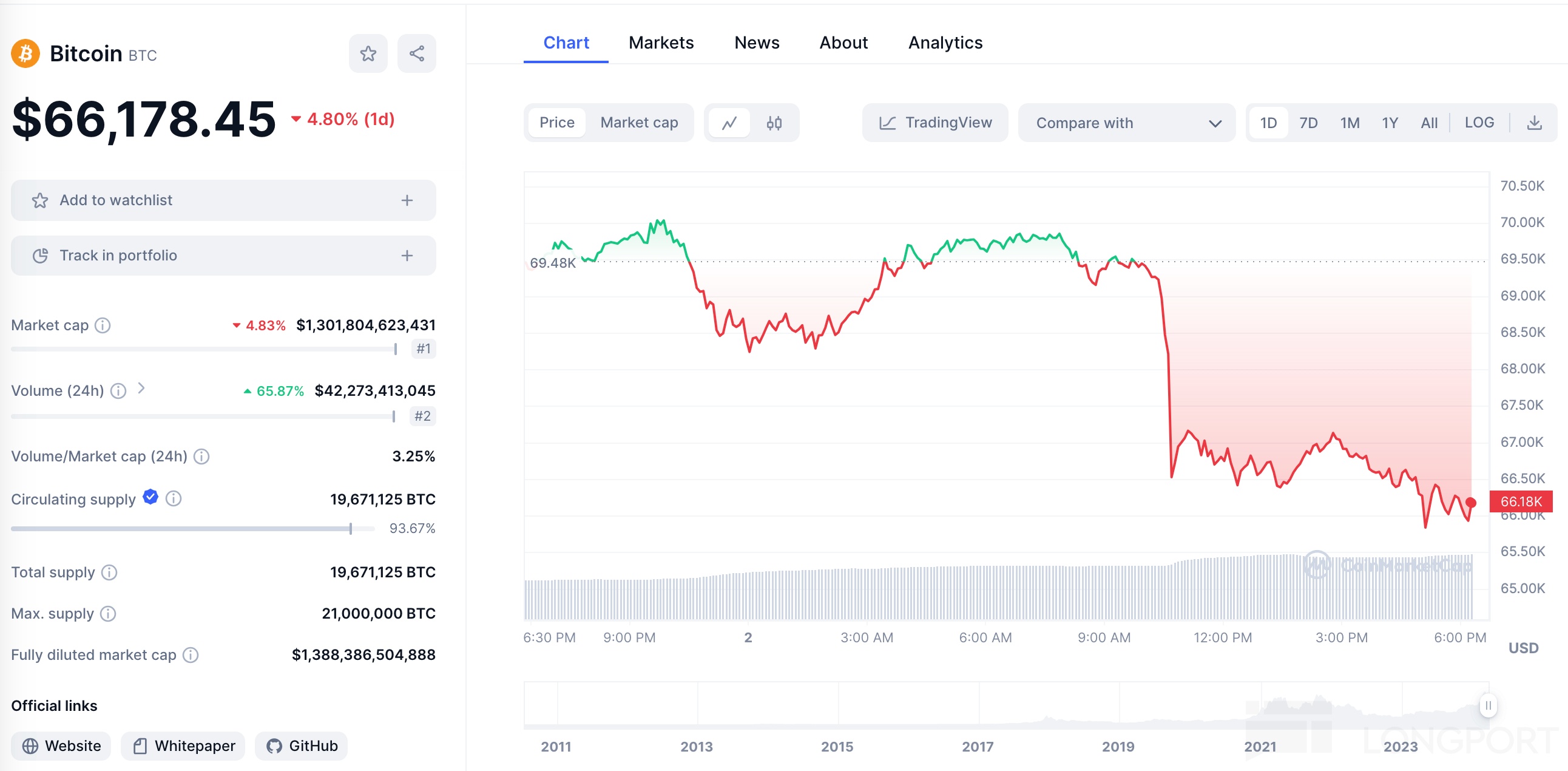Click the star favorite icon beside Bitcoin

coord(368,53)
